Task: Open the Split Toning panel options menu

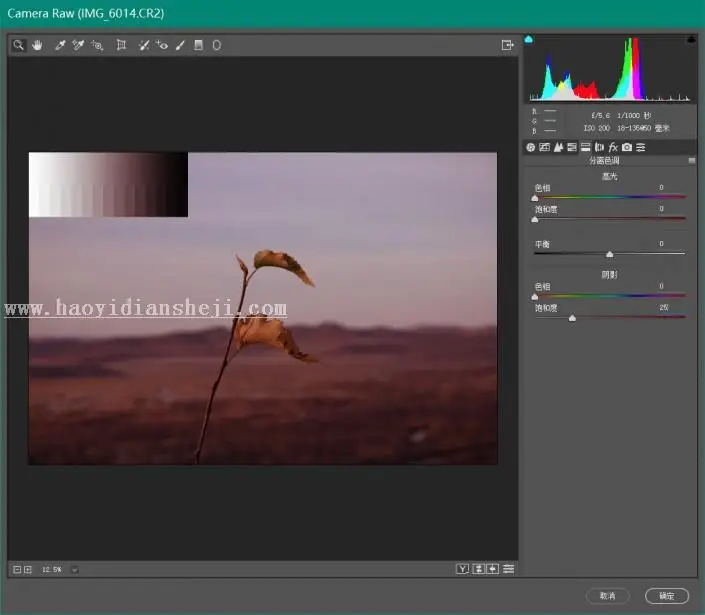Action: 692,160
